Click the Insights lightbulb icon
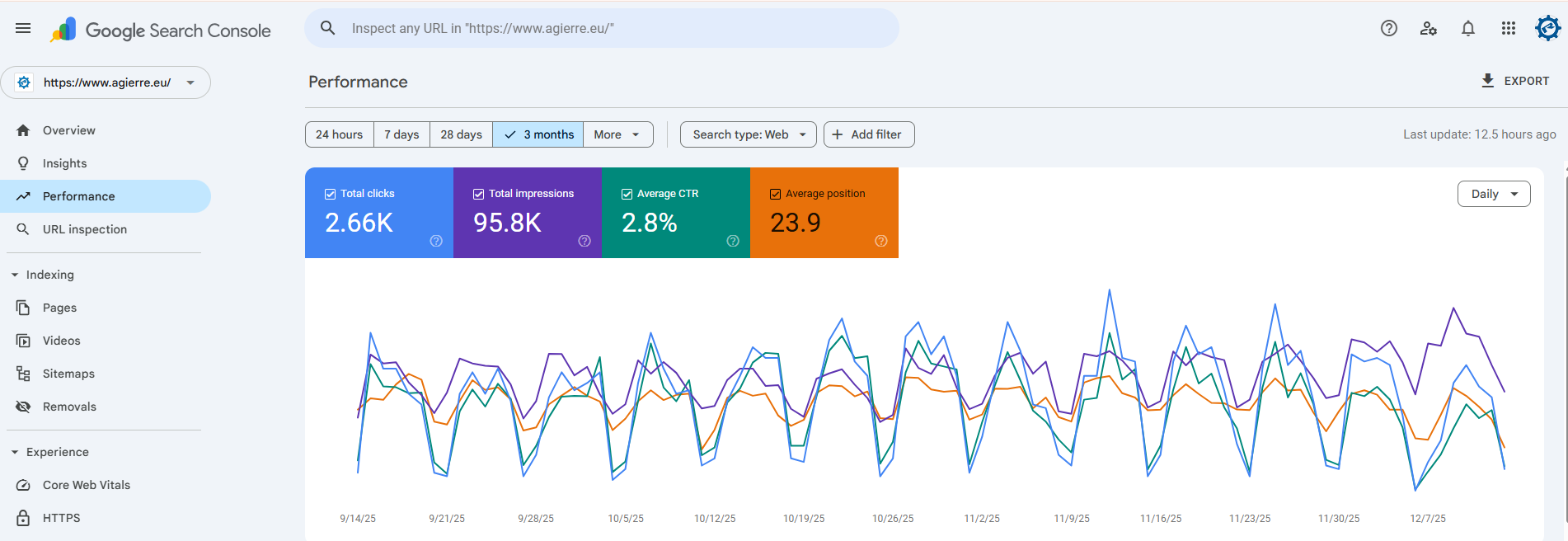This screenshot has height=541, width=1568. coord(23,163)
